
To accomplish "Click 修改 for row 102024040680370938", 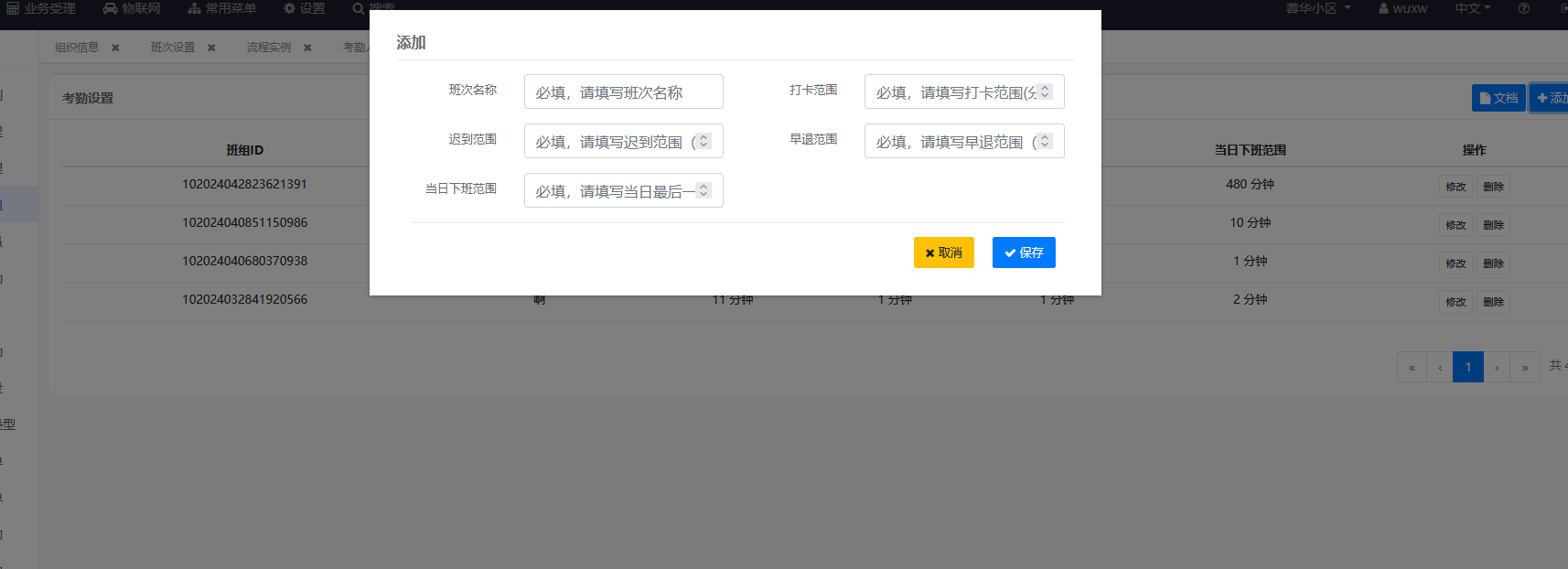I will [1455, 263].
